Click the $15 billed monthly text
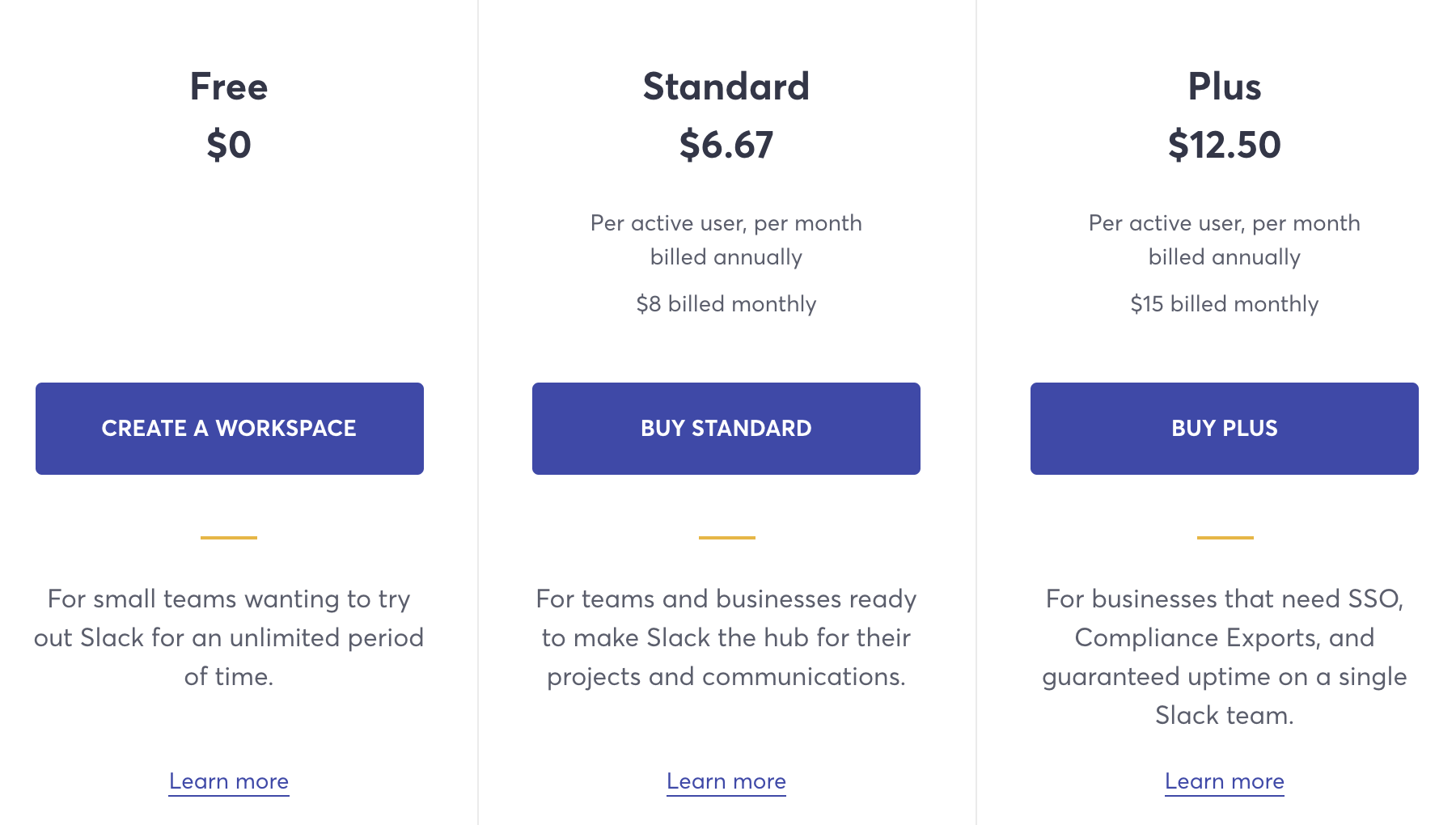1456x825 pixels. click(x=1225, y=304)
